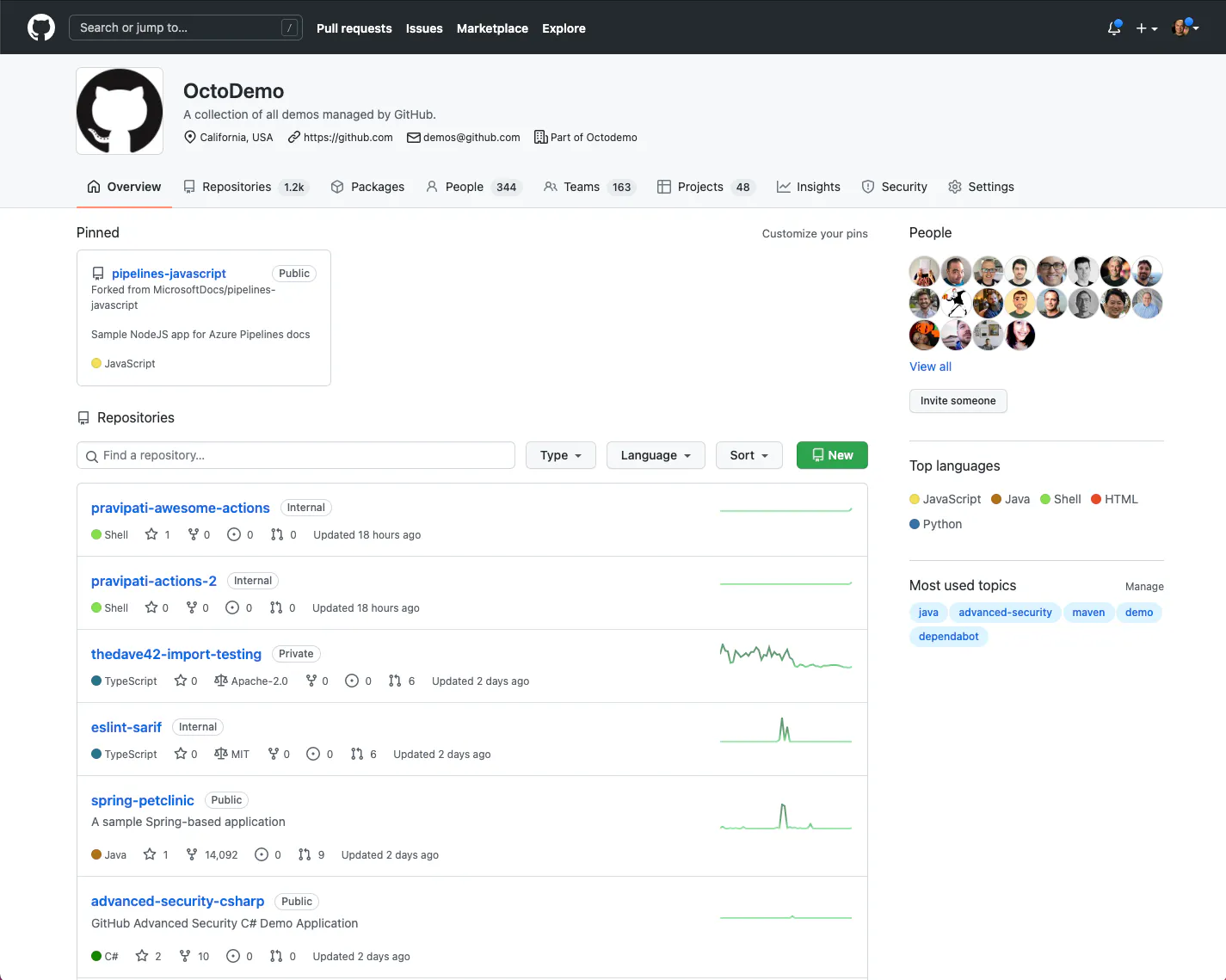Click the fork icon showing 14,092 on spring-petclinic
The height and width of the screenshot is (980, 1226).
coord(190,854)
